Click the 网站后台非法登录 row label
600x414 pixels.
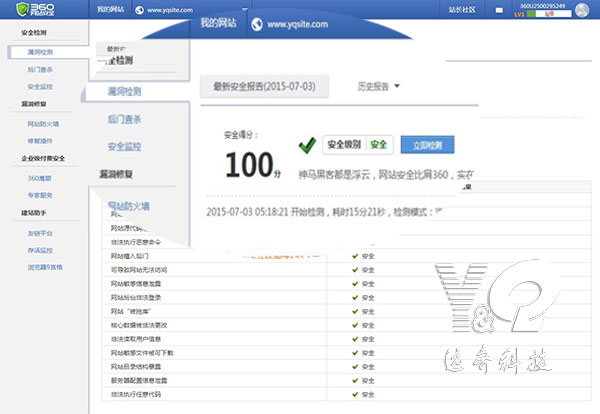[136, 297]
